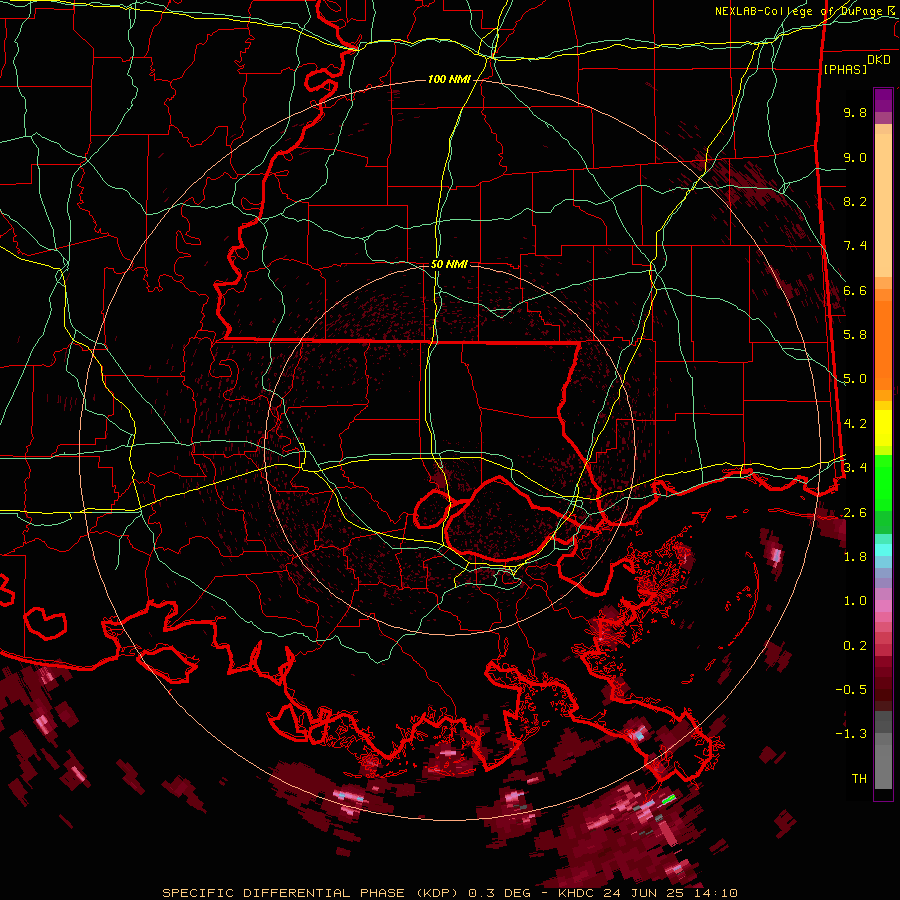This screenshot has width=900, height=900.
Task: Click the 5.0 value on the color scale
Action: [x=855, y=379]
